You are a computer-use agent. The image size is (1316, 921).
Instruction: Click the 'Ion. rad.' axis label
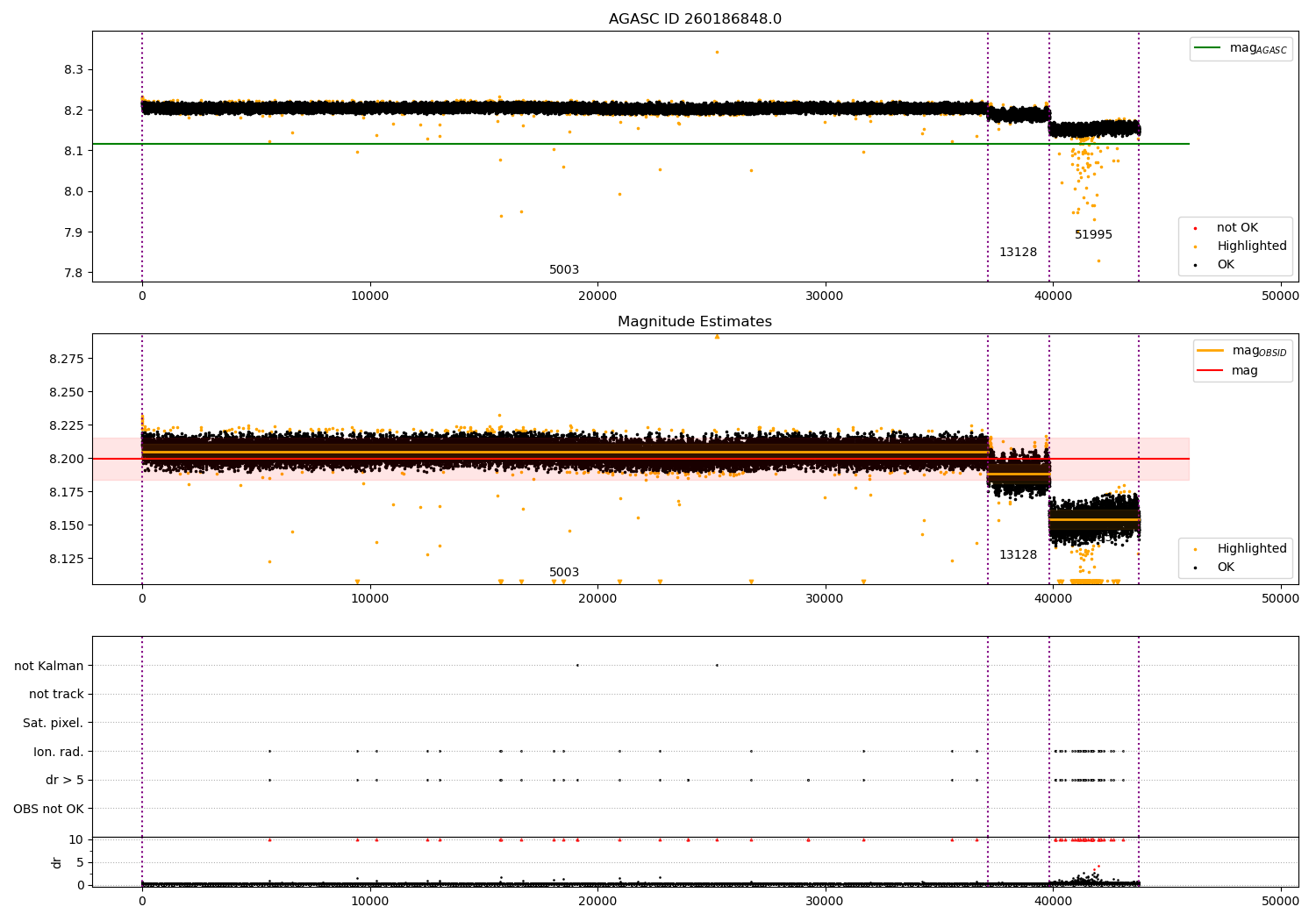(59, 752)
